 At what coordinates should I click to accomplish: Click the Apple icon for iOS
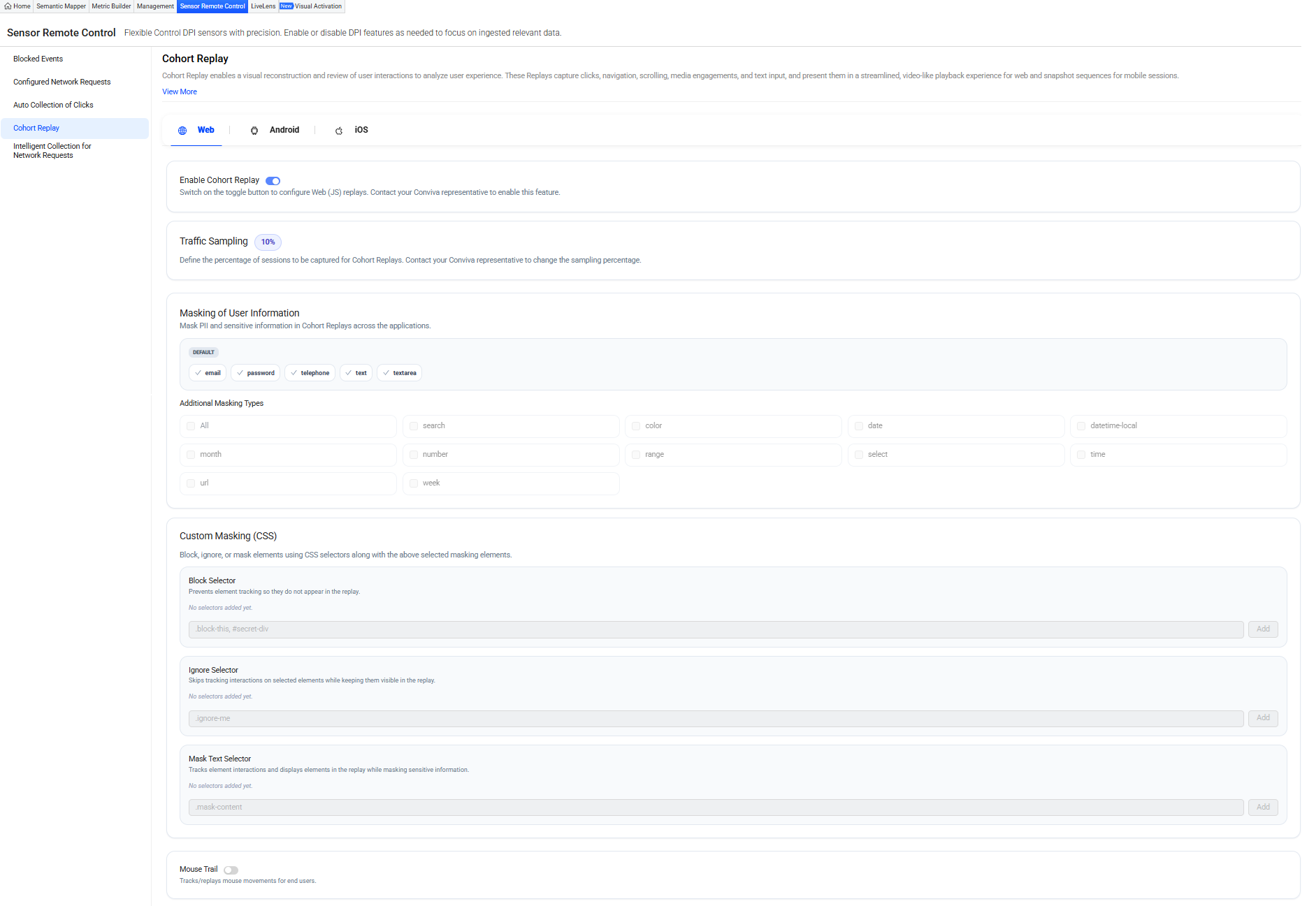pyautogui.click(x=339, y=131)
